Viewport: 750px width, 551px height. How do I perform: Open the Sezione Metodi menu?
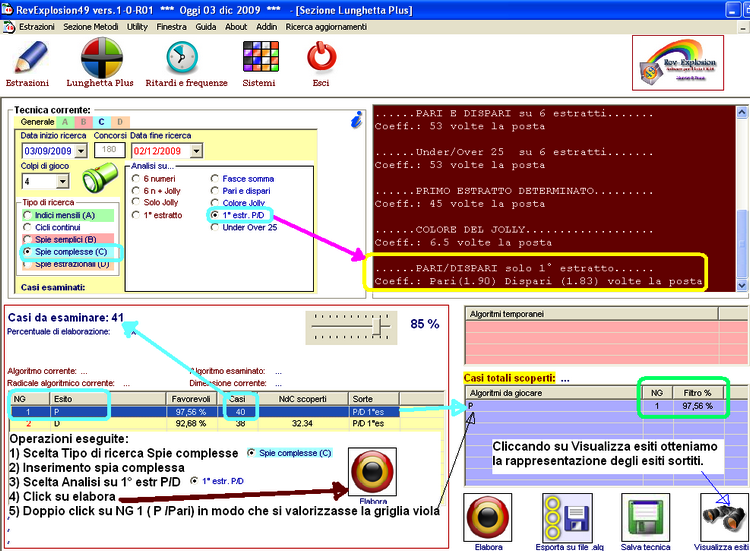(91, 27)
